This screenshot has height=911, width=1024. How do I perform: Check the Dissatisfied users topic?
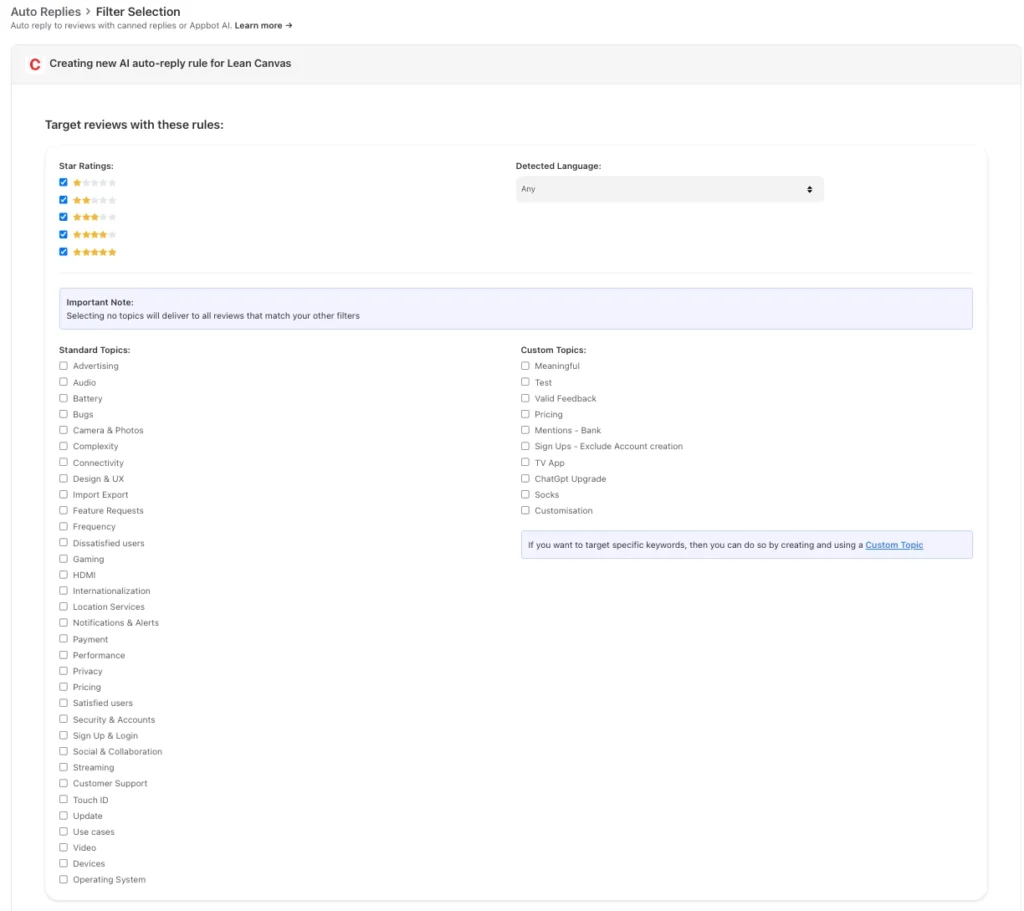[x=64, y=542]
